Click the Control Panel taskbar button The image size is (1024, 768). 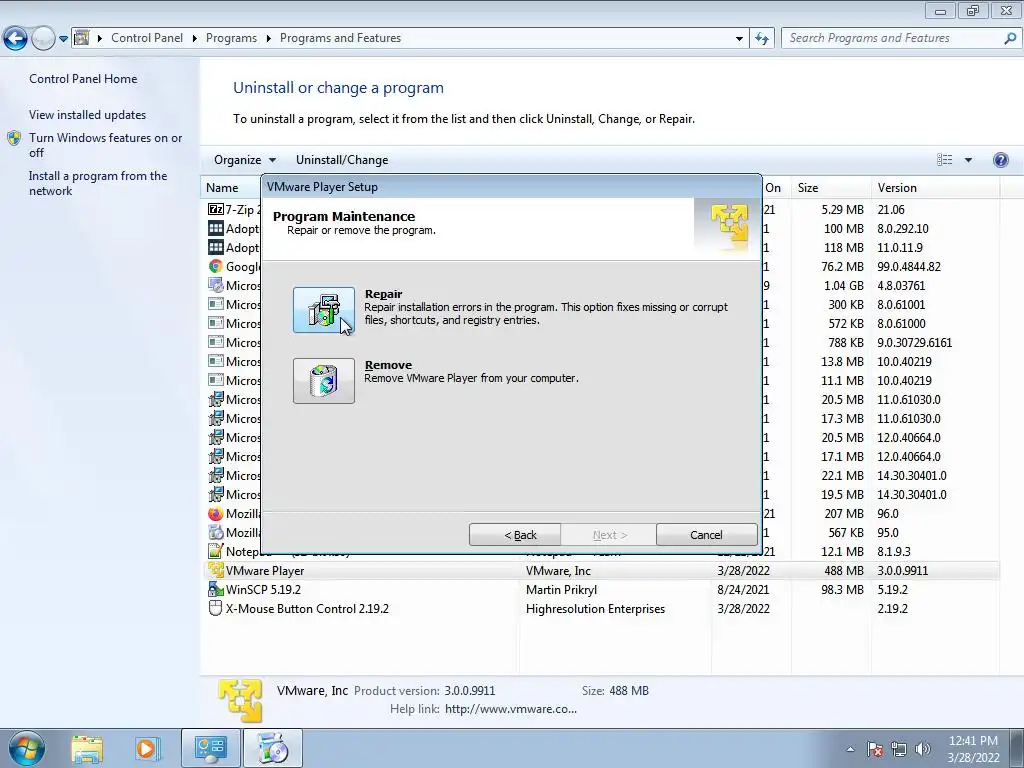pyautogui.click(x=211, y=748)
